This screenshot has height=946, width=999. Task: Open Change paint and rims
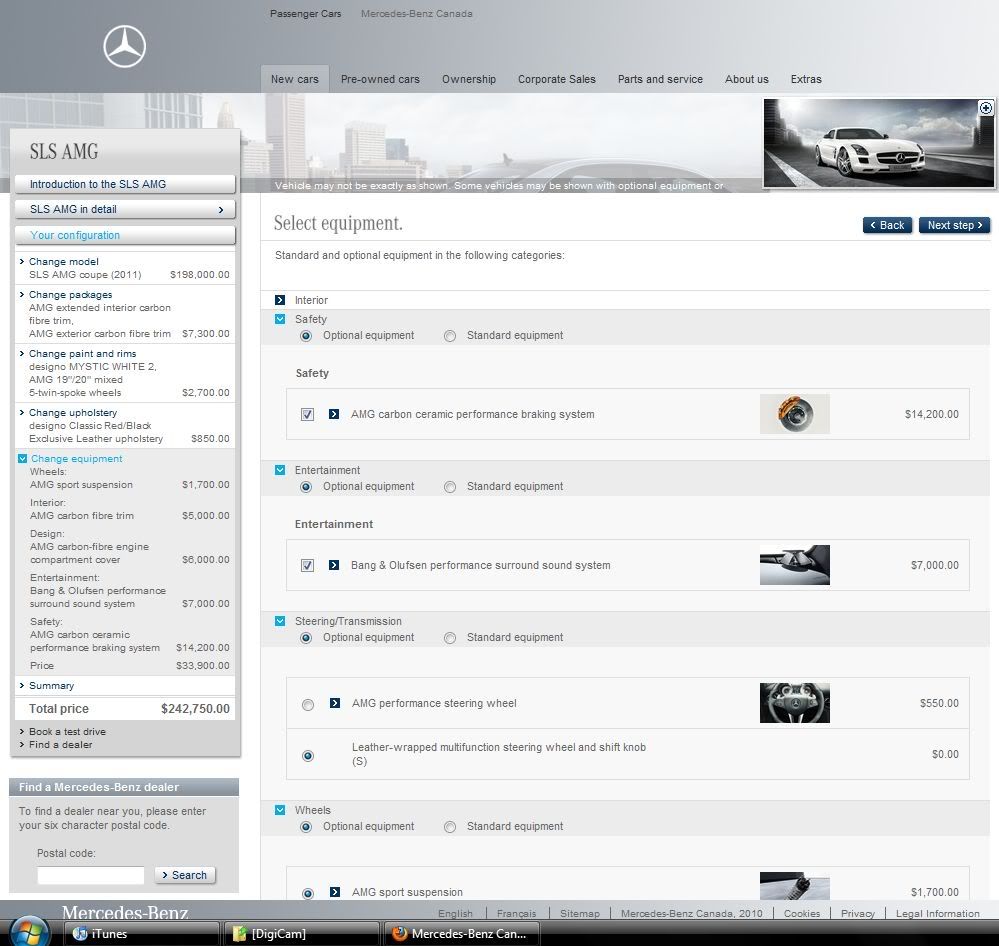click(x=82, y=354)
